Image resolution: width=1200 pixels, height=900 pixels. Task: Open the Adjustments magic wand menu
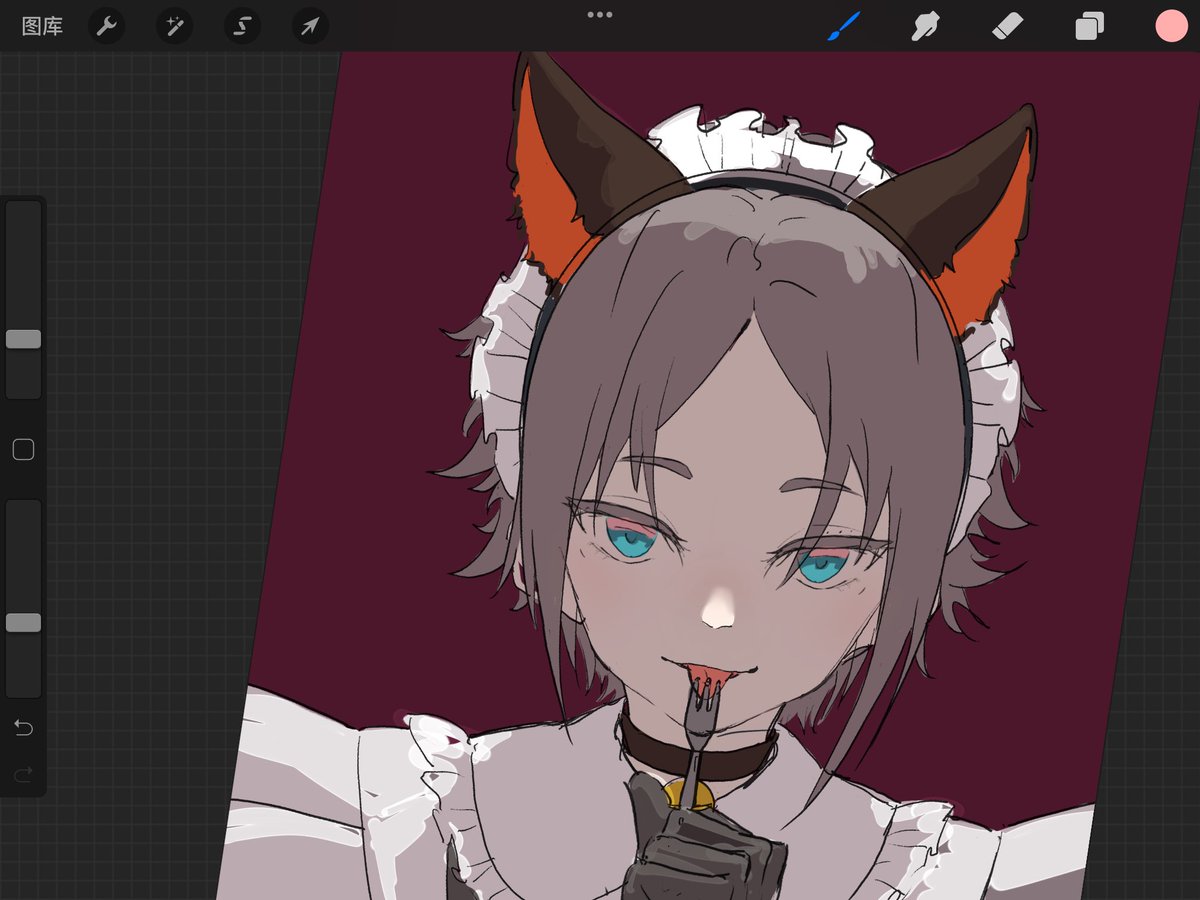174,26
